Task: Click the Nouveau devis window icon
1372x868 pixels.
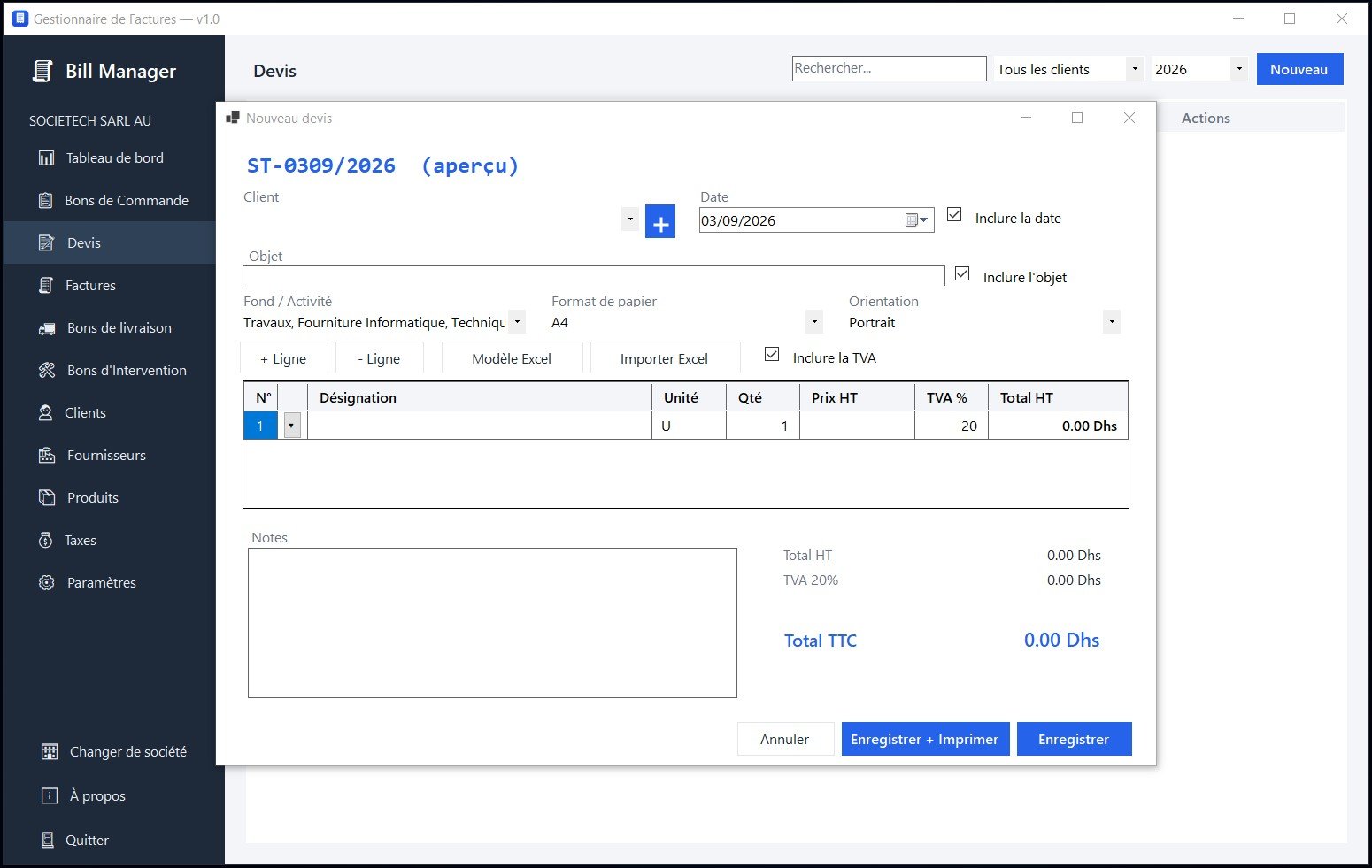Action: 233,118
